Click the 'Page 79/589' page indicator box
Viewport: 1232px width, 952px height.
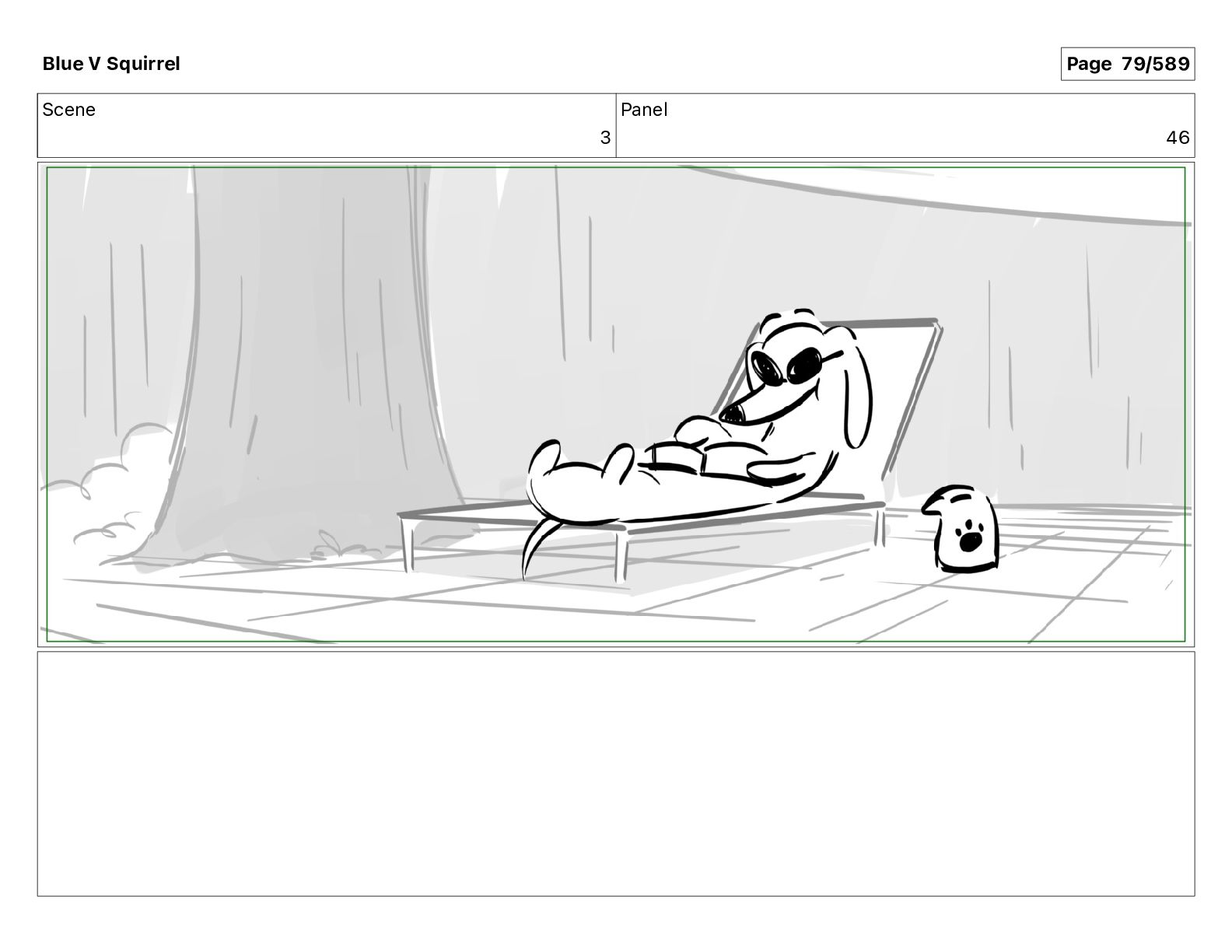click(x=1127, y=64)
